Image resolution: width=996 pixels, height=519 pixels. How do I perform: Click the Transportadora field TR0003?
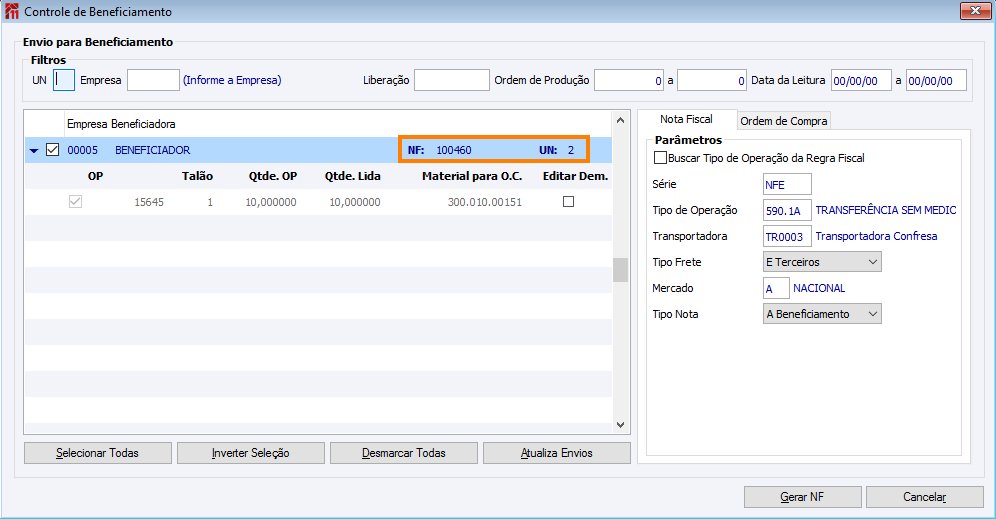tap(787, 236)
